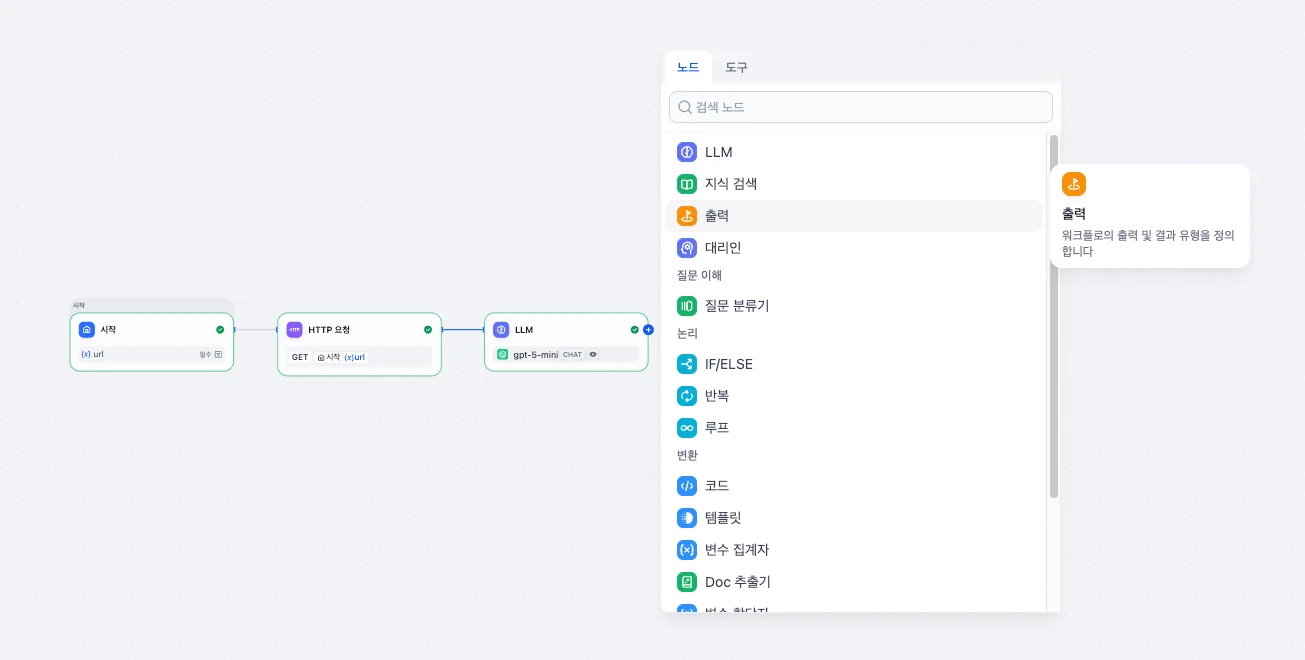Image resolution: width=1305 pixels, height=660 pixels.
Task: Select the Doc 추출기 node
Action: (x=737, y=582)
